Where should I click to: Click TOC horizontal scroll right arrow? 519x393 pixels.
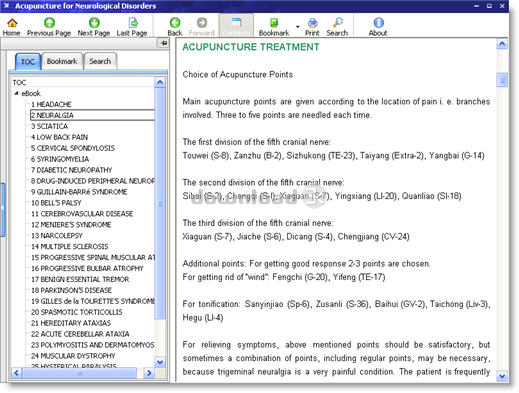[149, 373]
